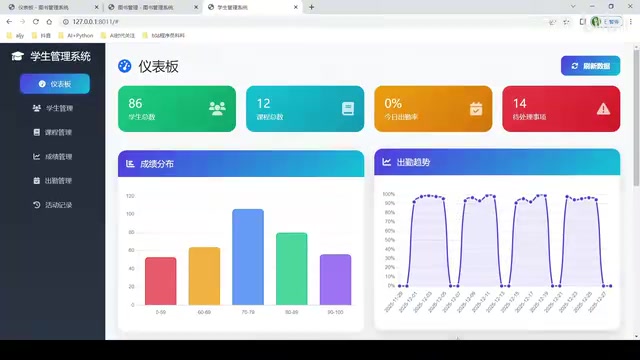This screenshot has width=640, height=360.
Task: Click the browser forward arrow
Action: [22, 22]
